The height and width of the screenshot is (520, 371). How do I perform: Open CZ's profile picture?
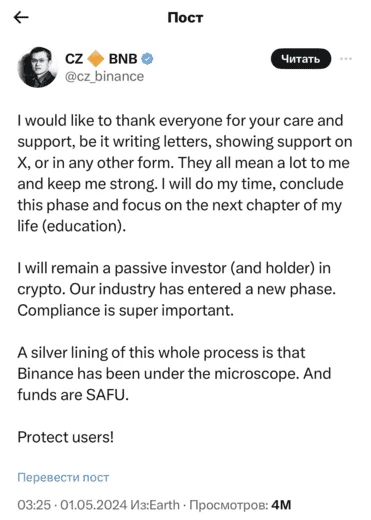tap(37, 67)
